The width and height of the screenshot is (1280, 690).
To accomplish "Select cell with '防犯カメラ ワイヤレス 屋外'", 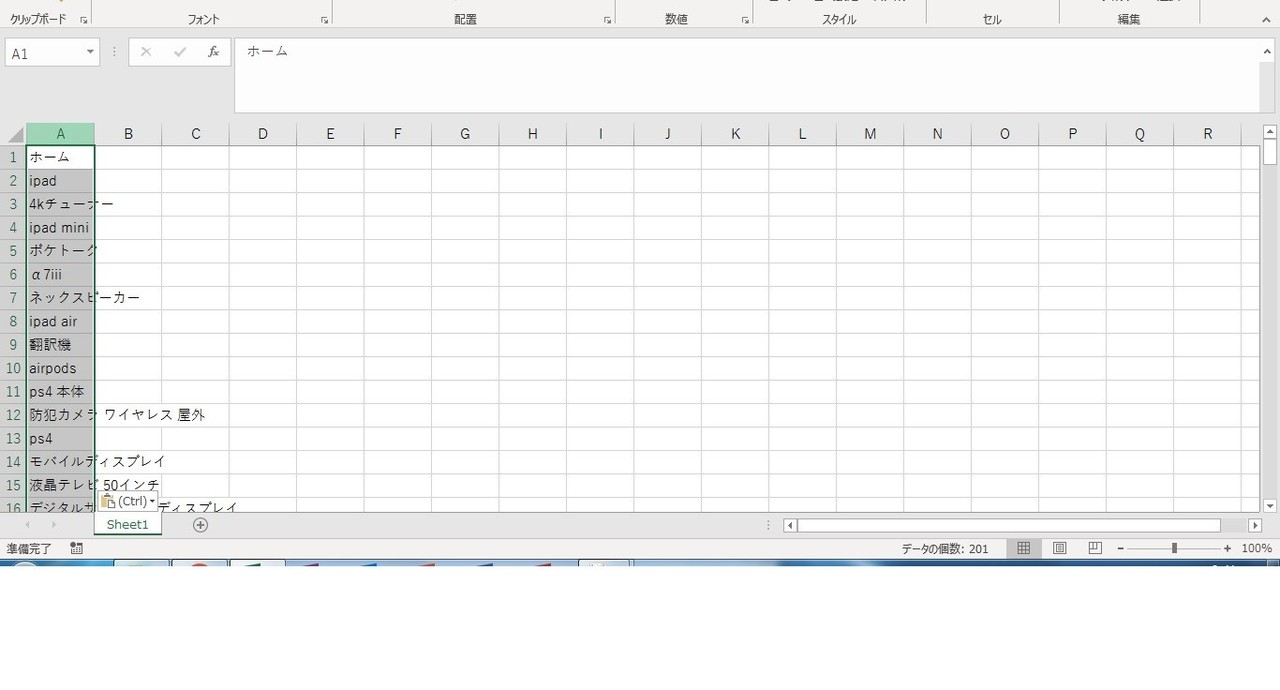I will click(60, 414).
